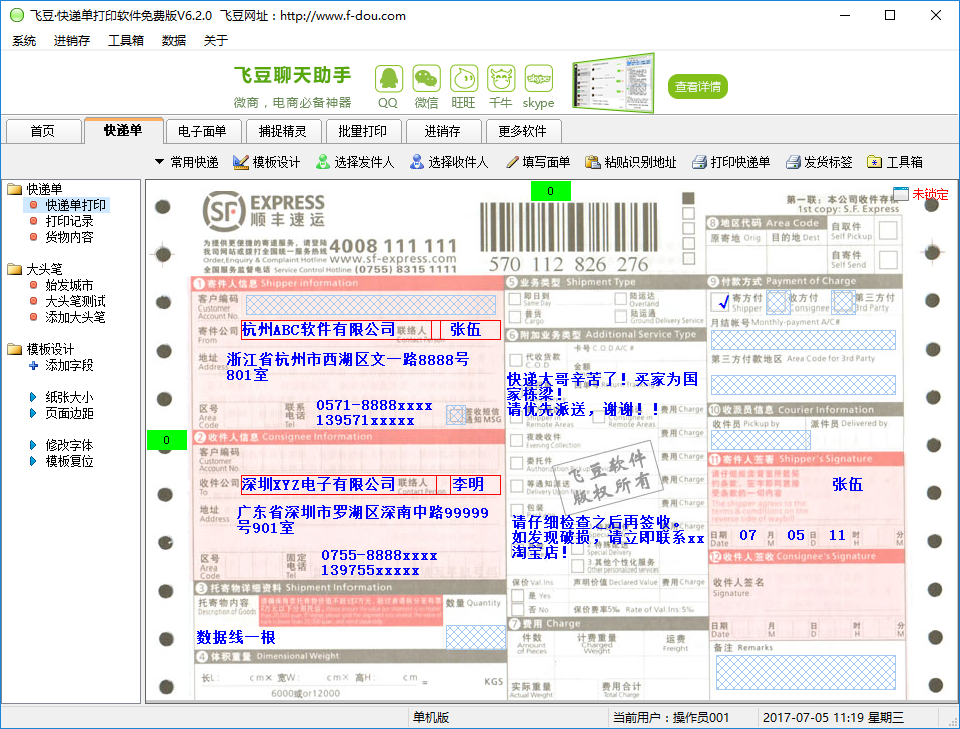Click the green left offset value box
This screenshot has width=960, height=729.
point(167,440)
